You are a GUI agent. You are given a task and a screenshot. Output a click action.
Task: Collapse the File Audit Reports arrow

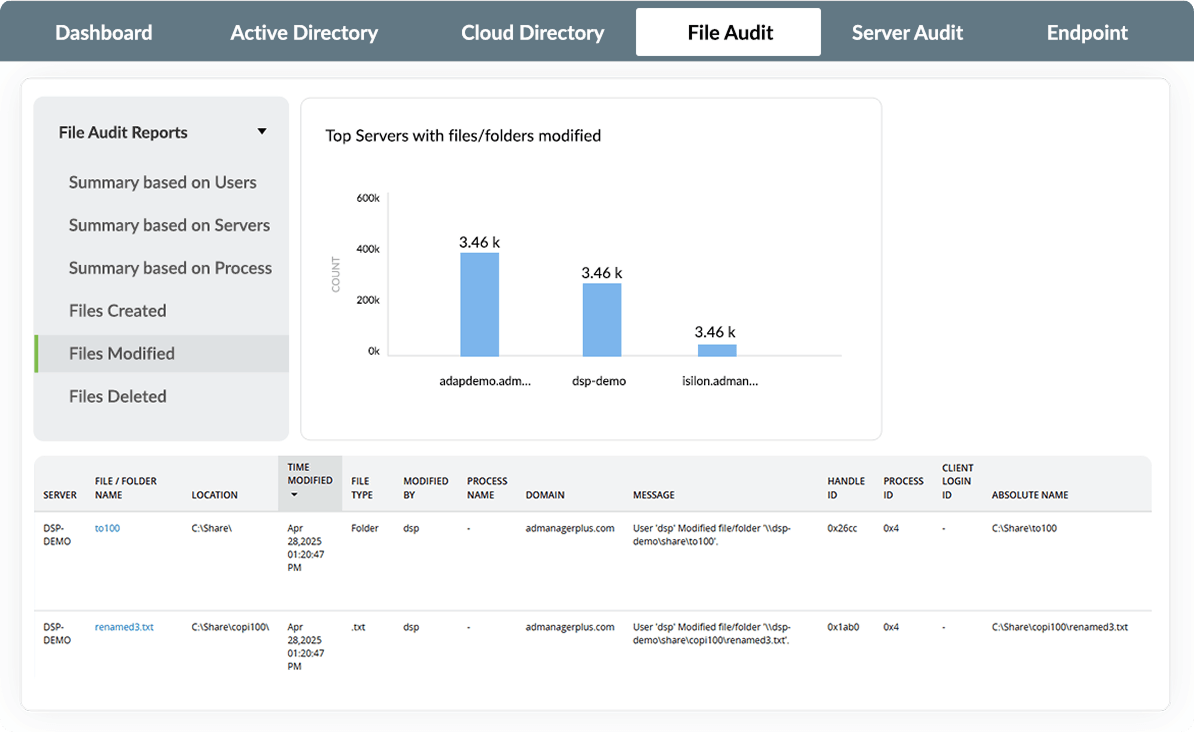point(262,132)
